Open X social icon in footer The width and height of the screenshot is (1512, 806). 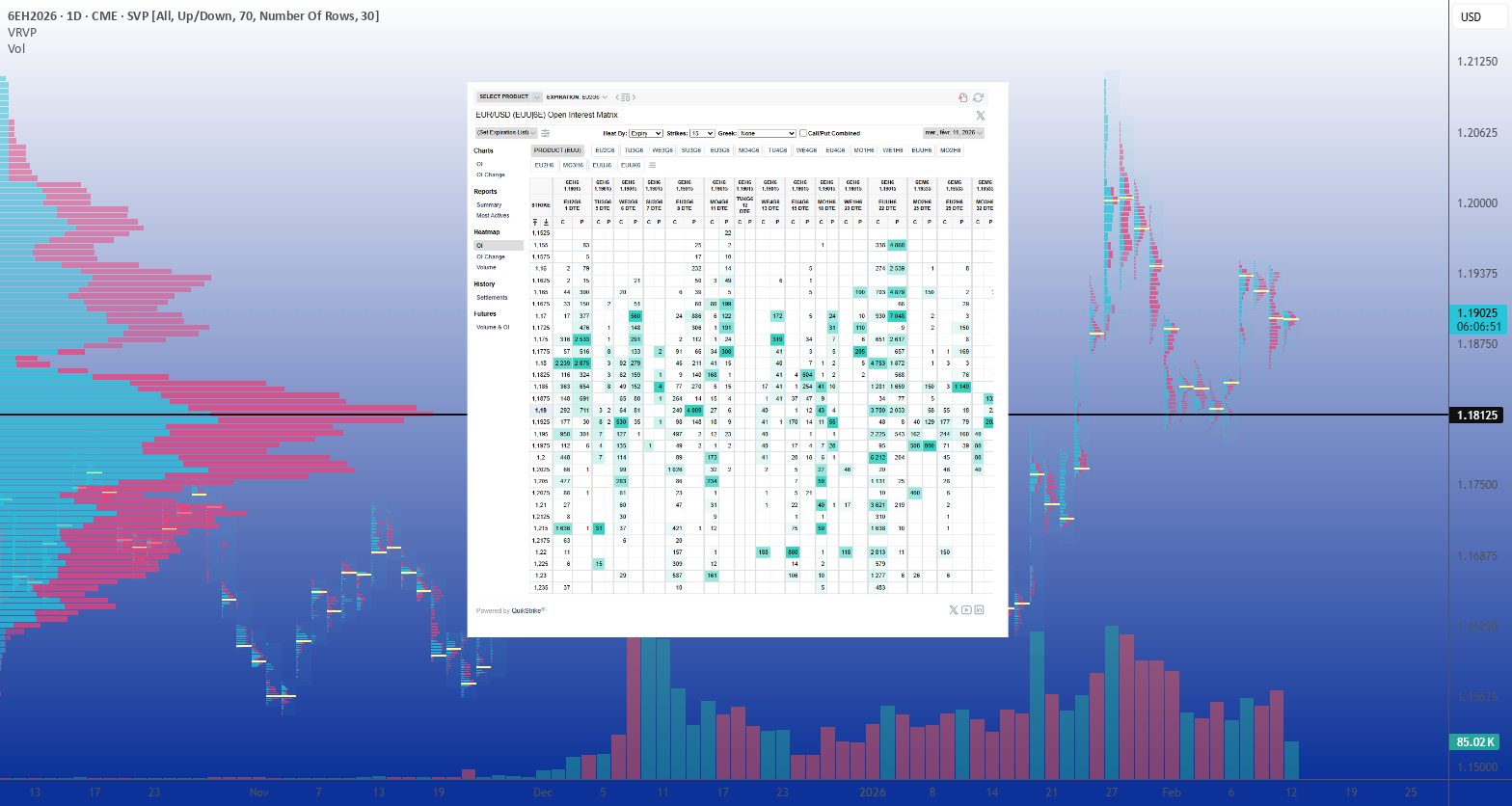(954, 609)
